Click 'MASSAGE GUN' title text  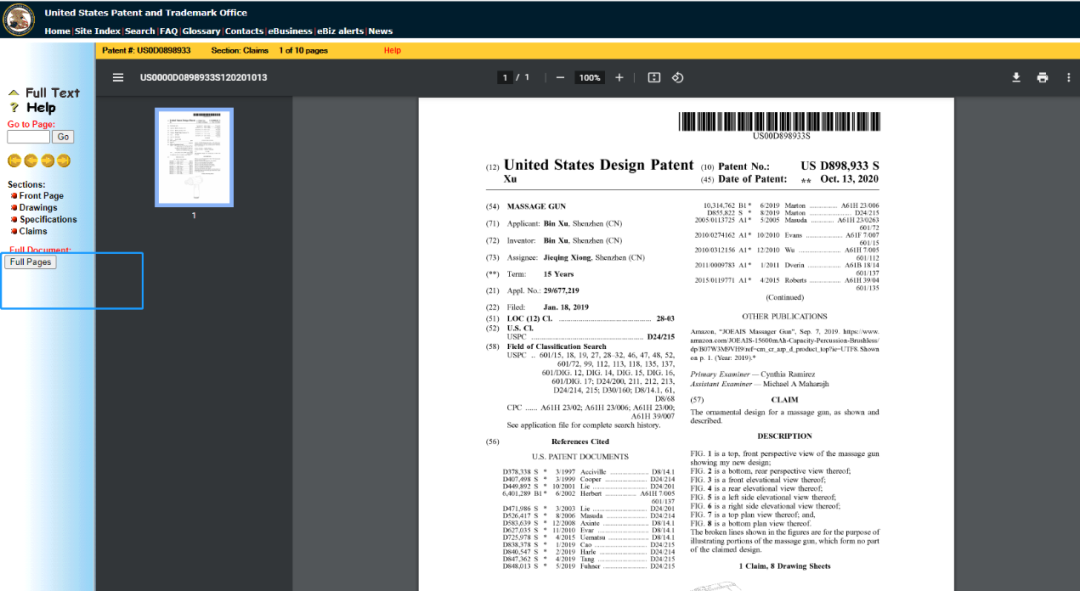click(536, 206)
